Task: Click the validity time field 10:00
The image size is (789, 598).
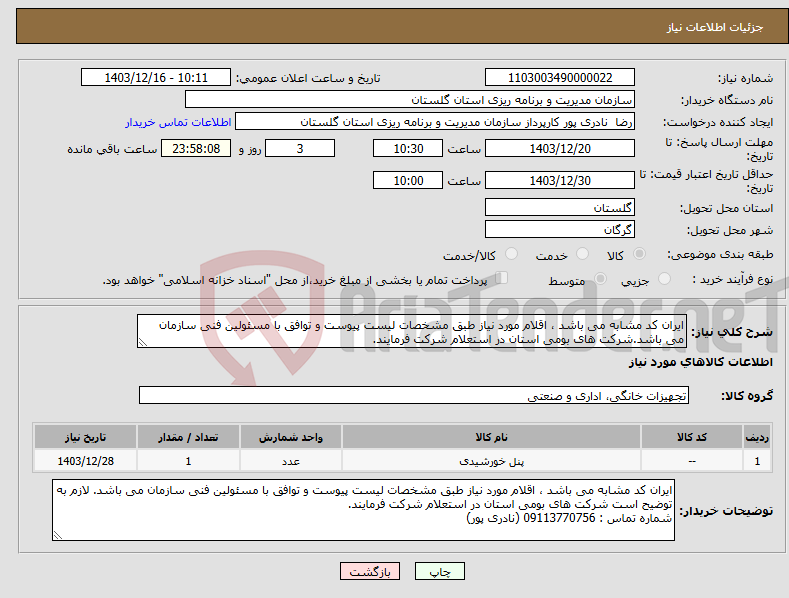Action: 408,180
